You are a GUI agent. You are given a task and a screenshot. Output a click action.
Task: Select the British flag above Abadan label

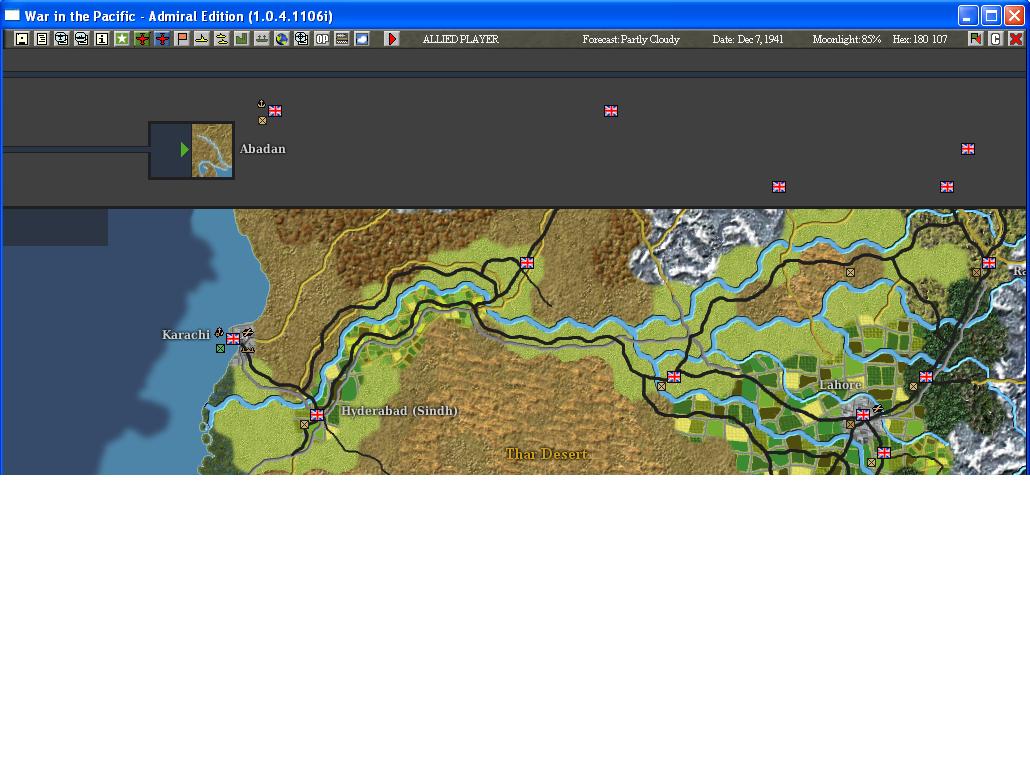[x=275, y=111]
